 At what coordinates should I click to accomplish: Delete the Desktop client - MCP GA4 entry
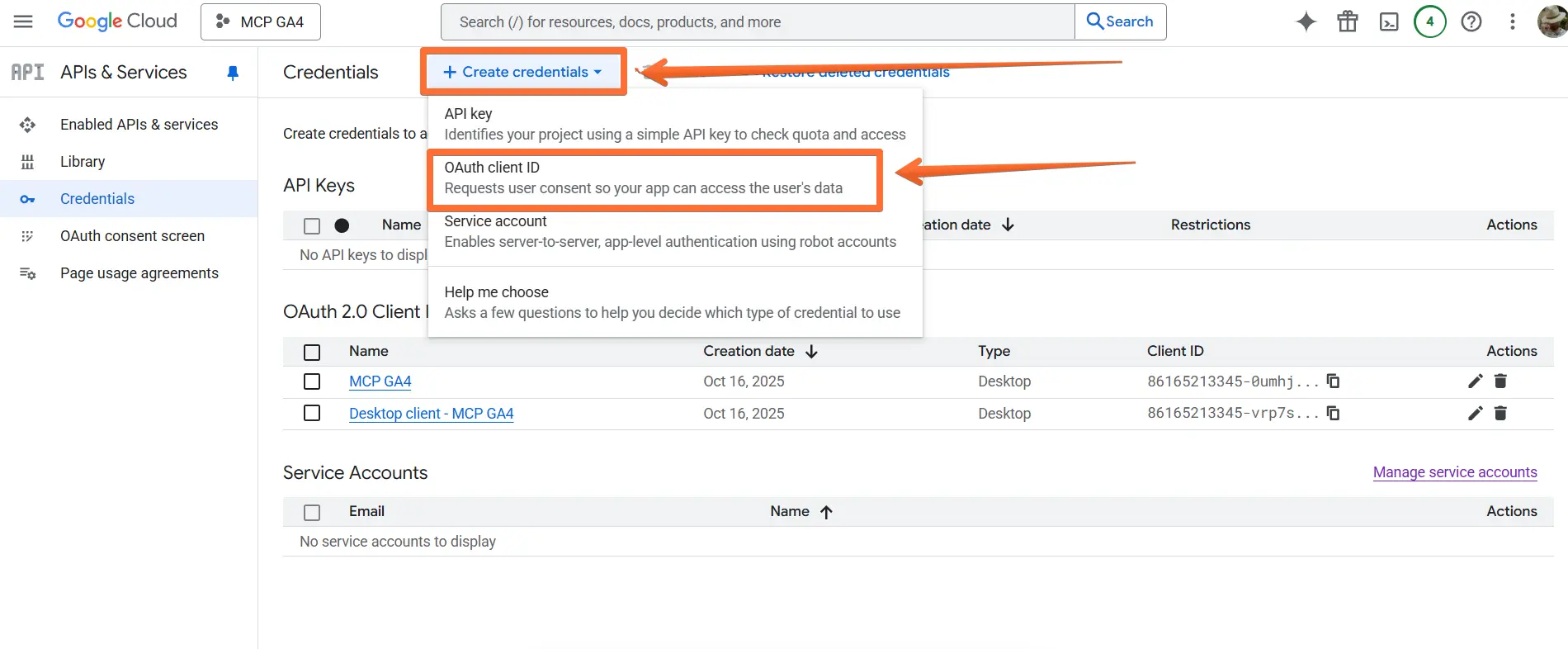coord(1500,413)
